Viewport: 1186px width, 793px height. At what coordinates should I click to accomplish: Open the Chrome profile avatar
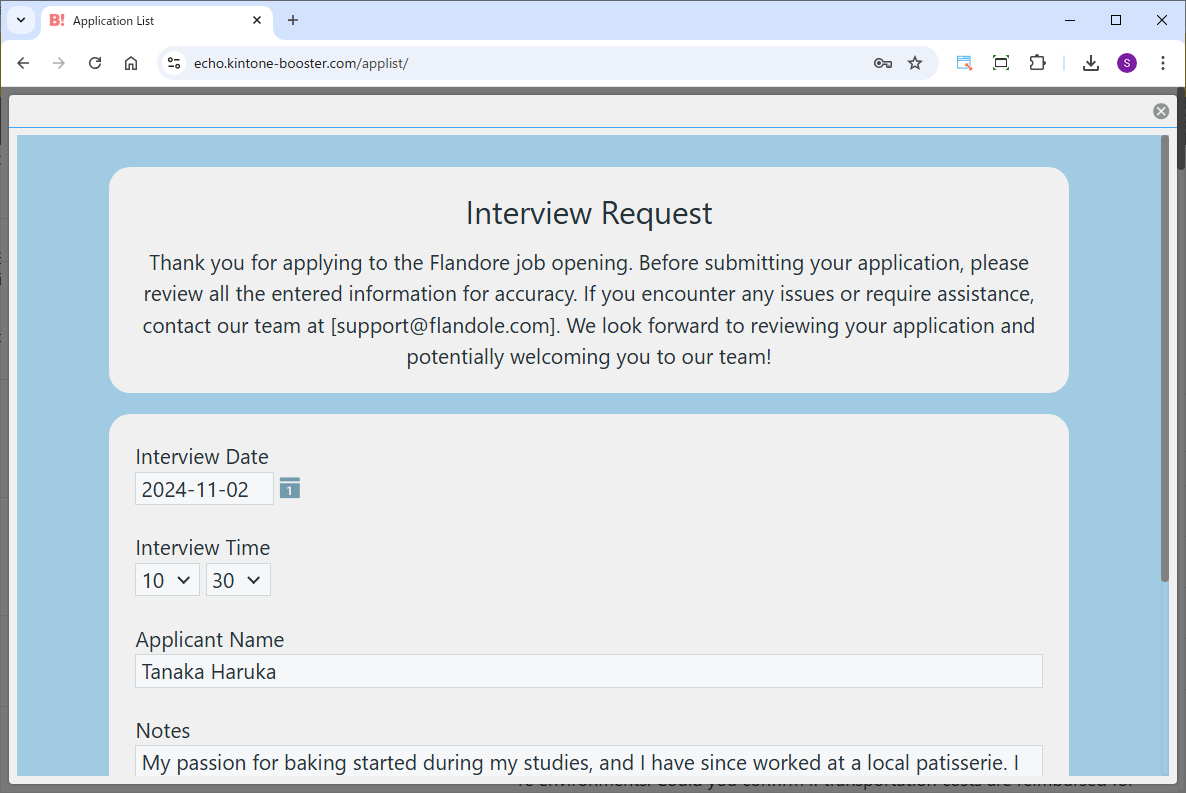point(1127,63)
